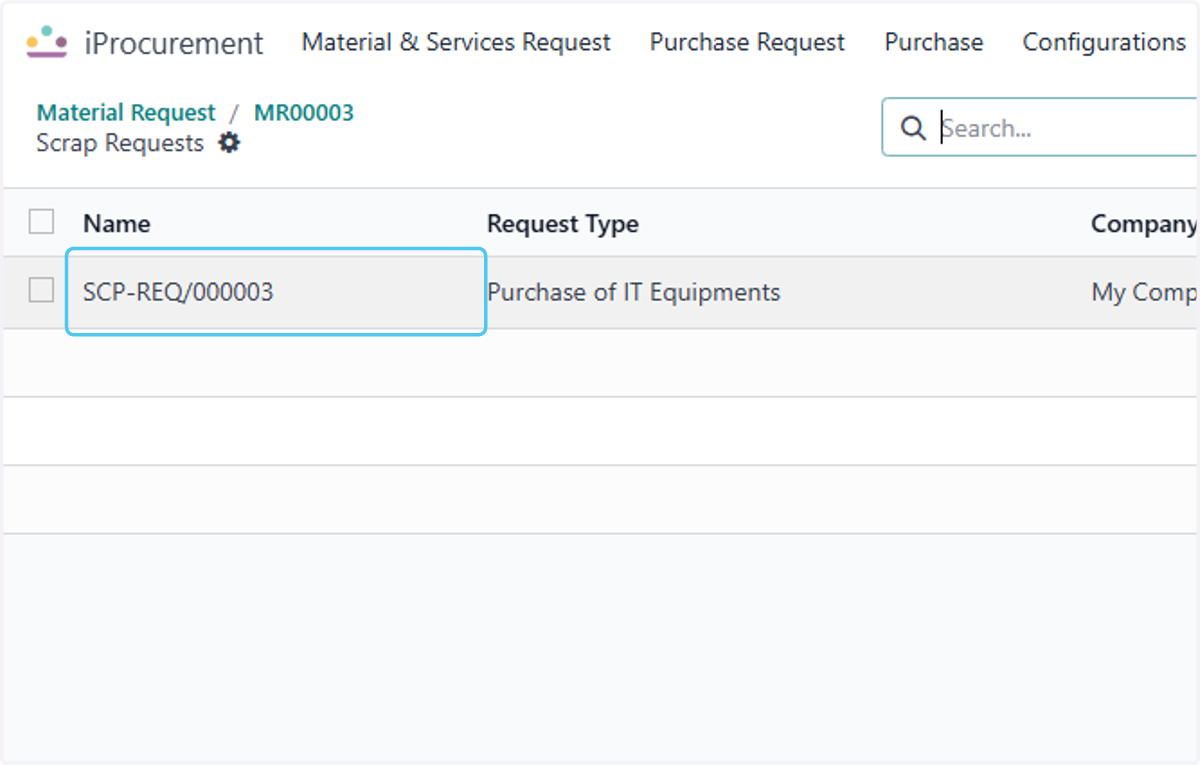Go to the MR00003 breadcrumb link
Screen dimensions: 1200x765
point(304,112)
